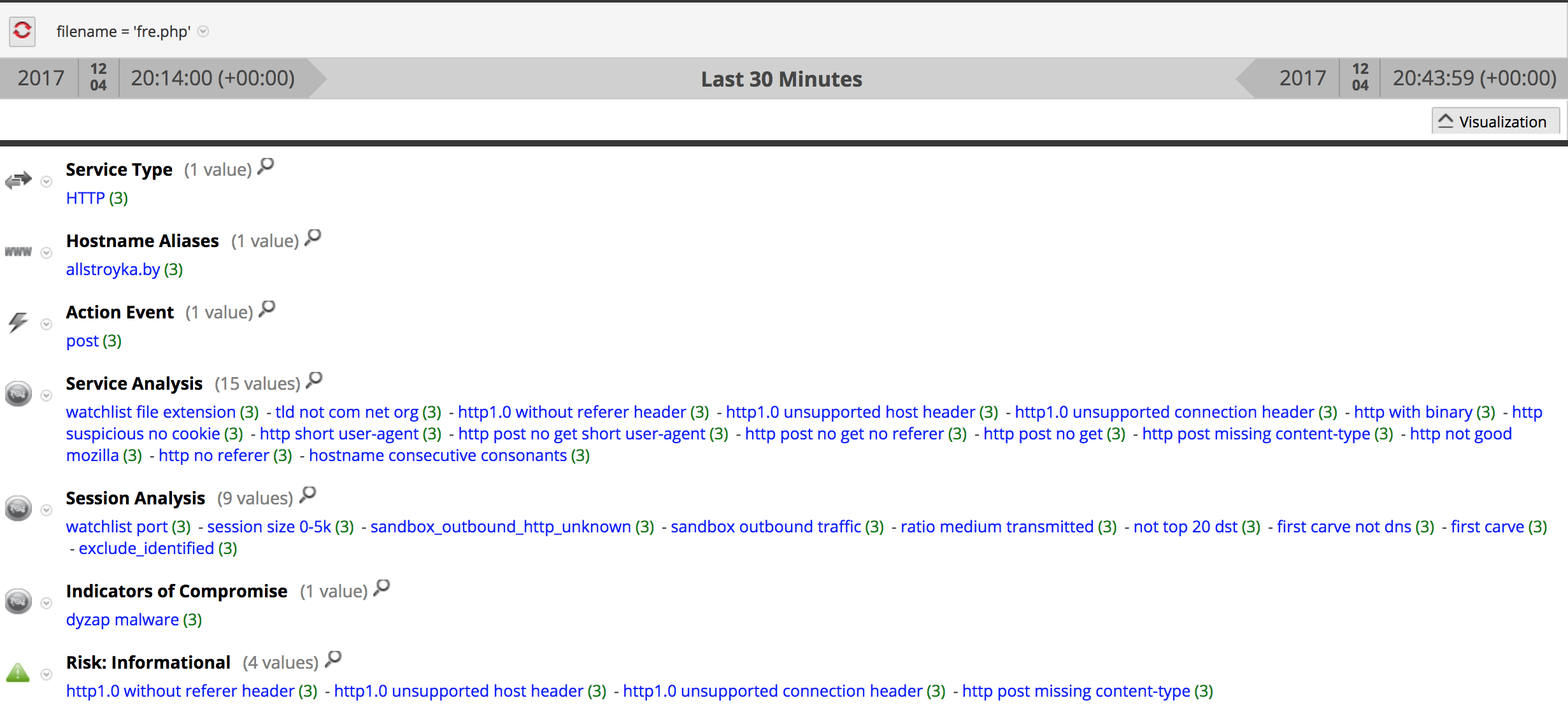Screen dimensions: 1568x712
Task: Click the Session Analysis panel icon
Action: (x=17, y=508)
